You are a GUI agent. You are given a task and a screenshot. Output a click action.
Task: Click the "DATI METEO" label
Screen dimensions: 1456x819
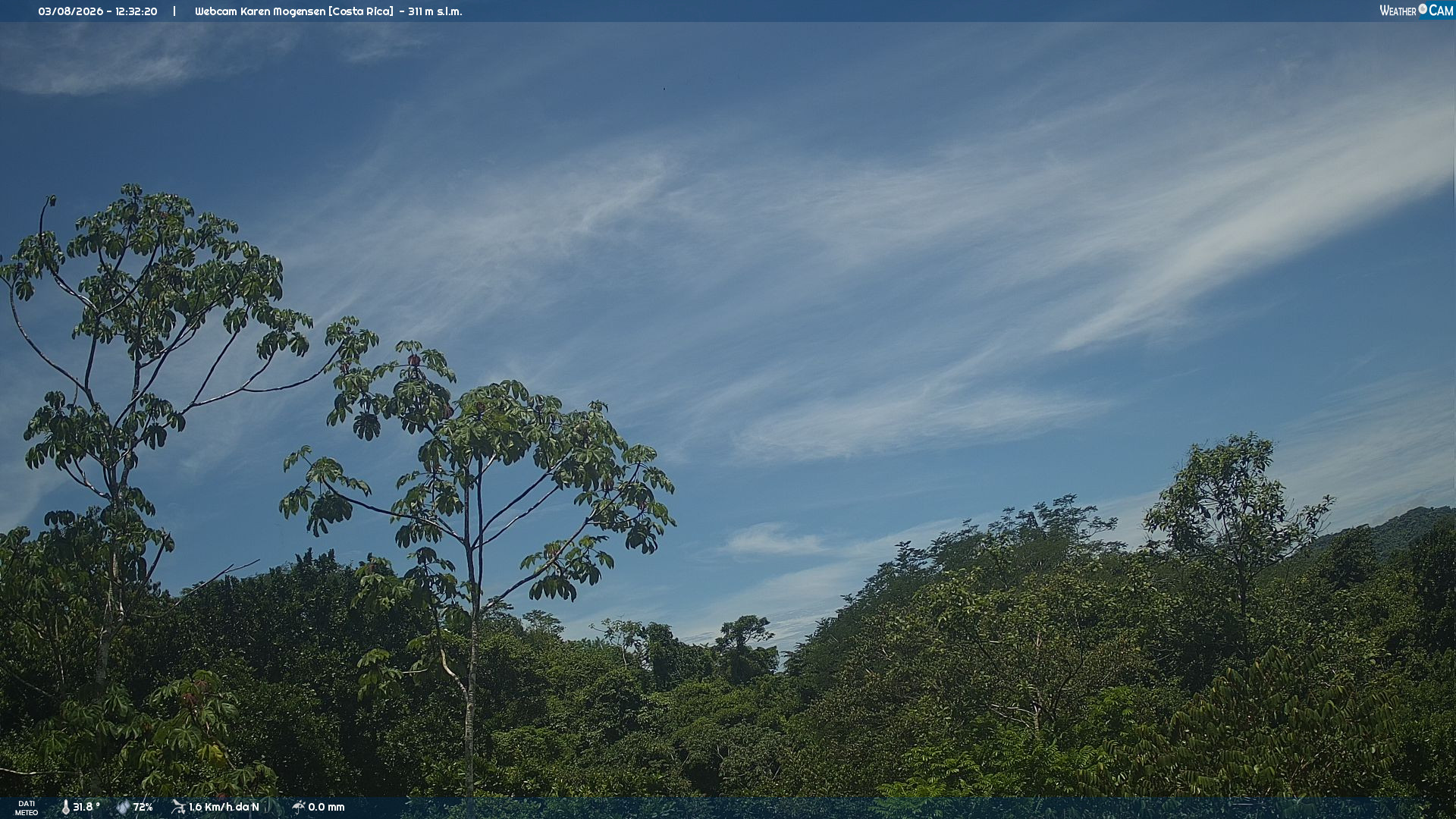27,808
